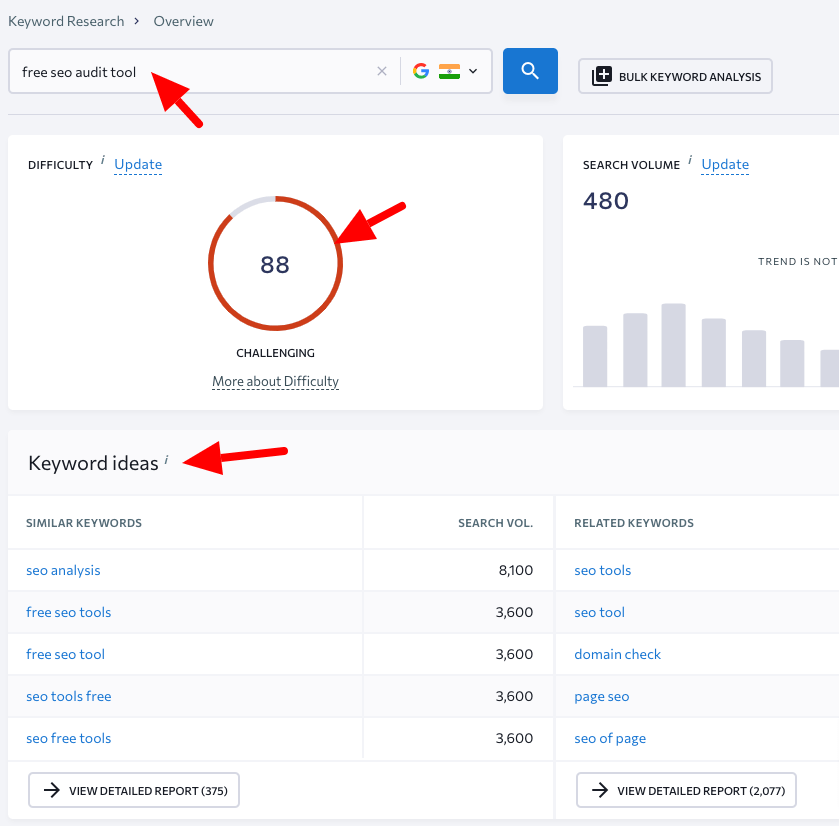Click the plus icon on Bulk Keyword Analysis
Image resolution: width=839 pixels, height=826 pixels.
(x=601, y=76)
